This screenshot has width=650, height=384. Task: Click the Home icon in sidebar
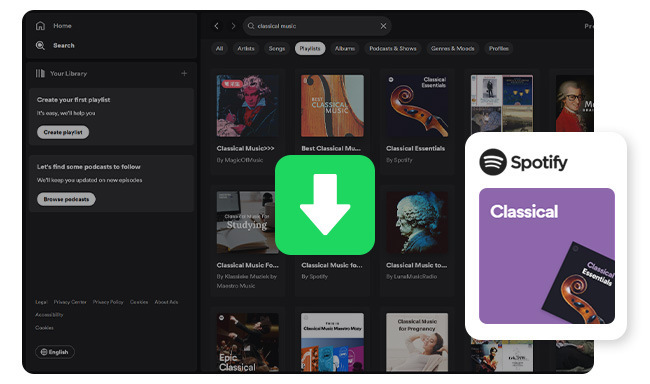coord(40,26)
